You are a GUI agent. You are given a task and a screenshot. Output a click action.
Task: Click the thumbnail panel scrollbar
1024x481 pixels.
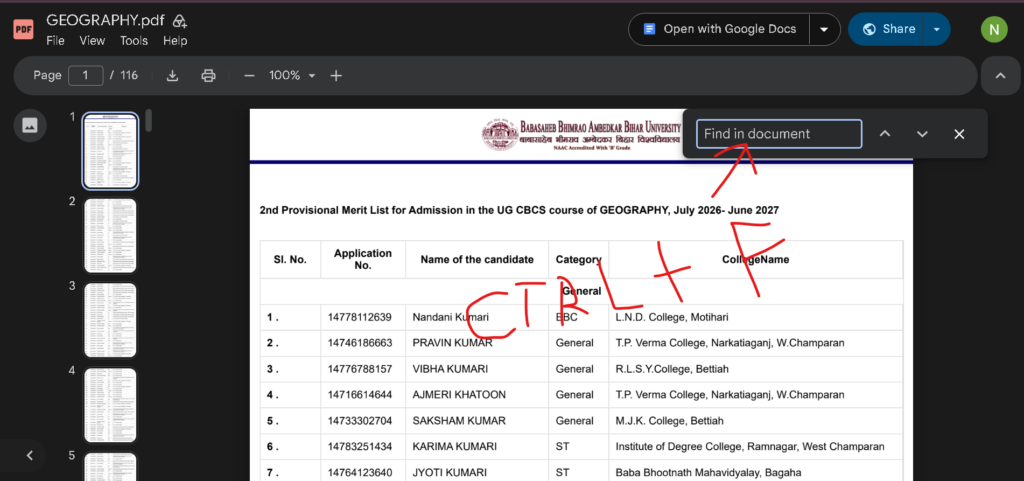click(149, 120)
